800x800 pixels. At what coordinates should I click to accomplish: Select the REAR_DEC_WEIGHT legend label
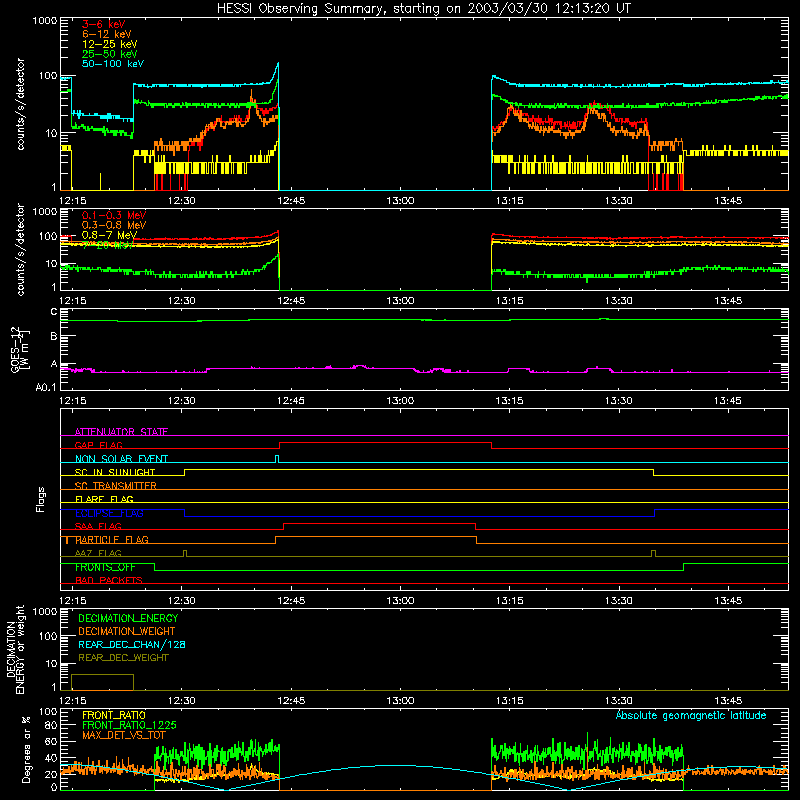coord(123,658)
